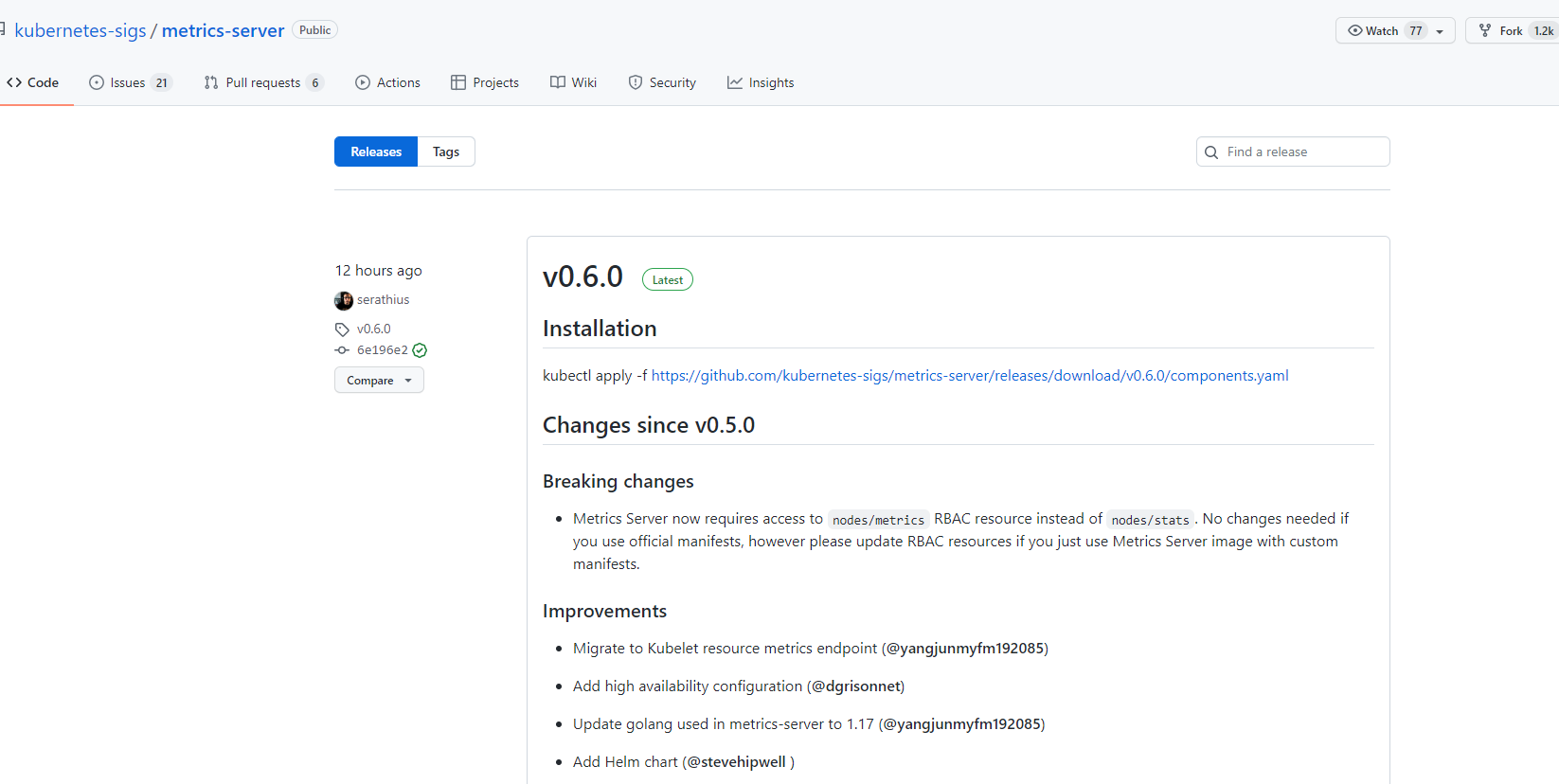Click the Issues circle icon
This screenshot has width=1559, height=784.
tap(97, 82)
